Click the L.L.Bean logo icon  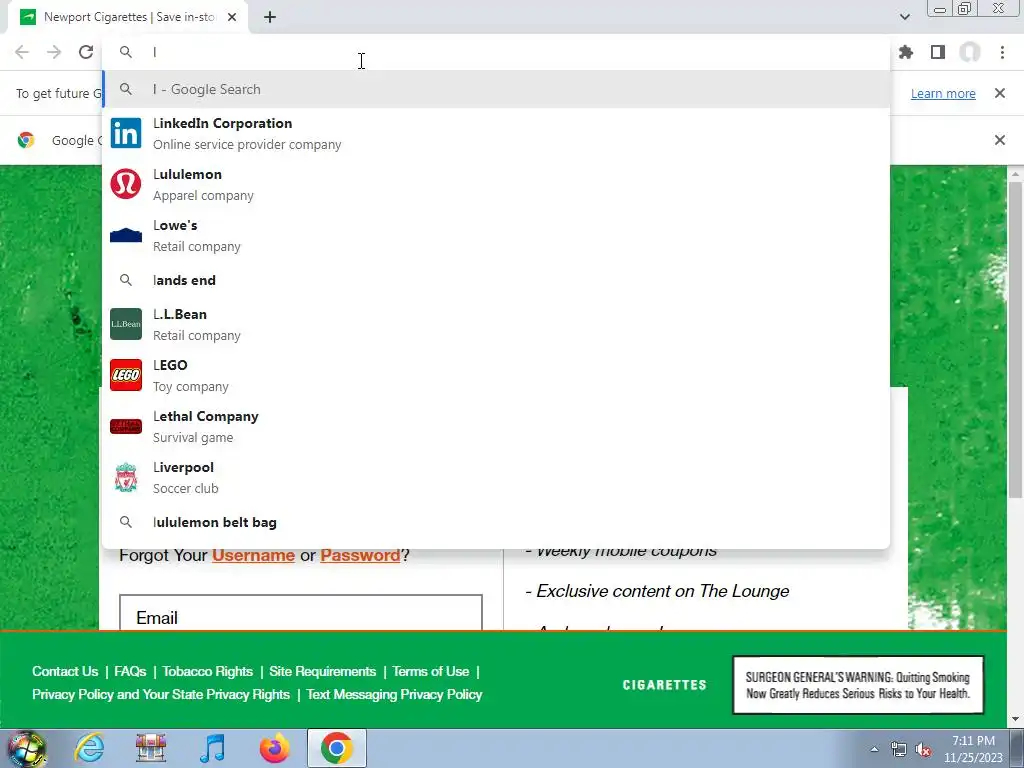[x=126, y=324]
